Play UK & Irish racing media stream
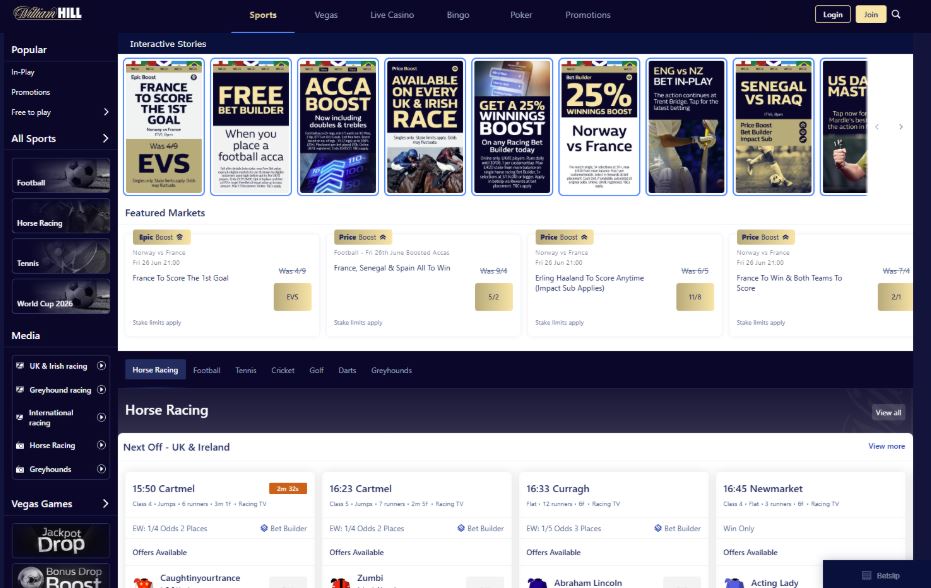 102,366
